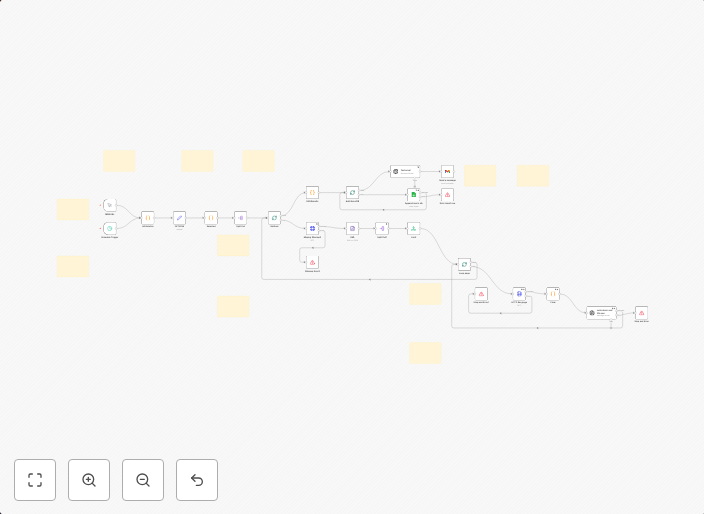Image resolution: width=704 pixels, height=514 pixels.
Task: Click the undo arrow button
Action: 197,480
